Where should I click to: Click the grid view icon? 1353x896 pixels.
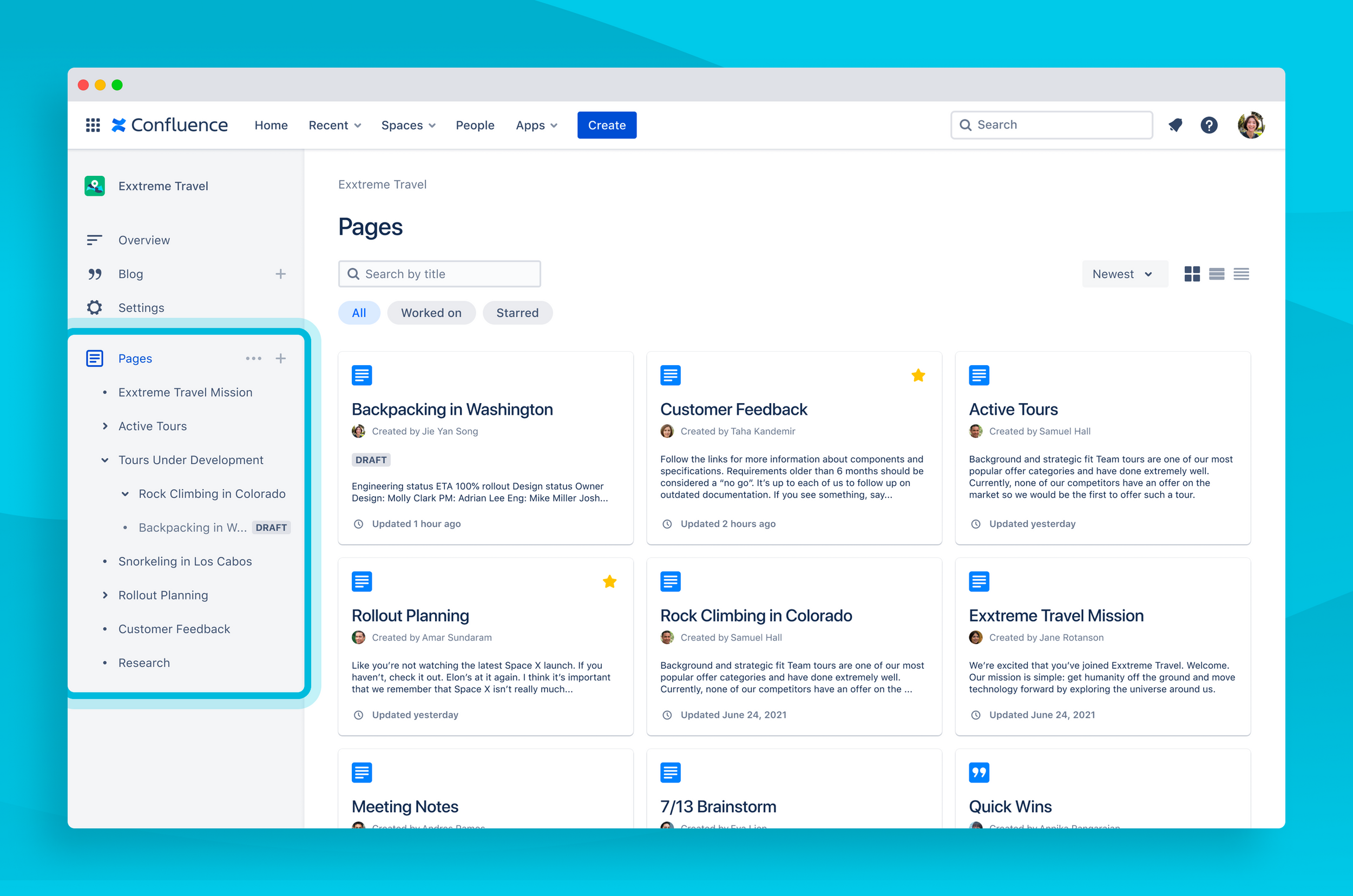click(1192, 272)
